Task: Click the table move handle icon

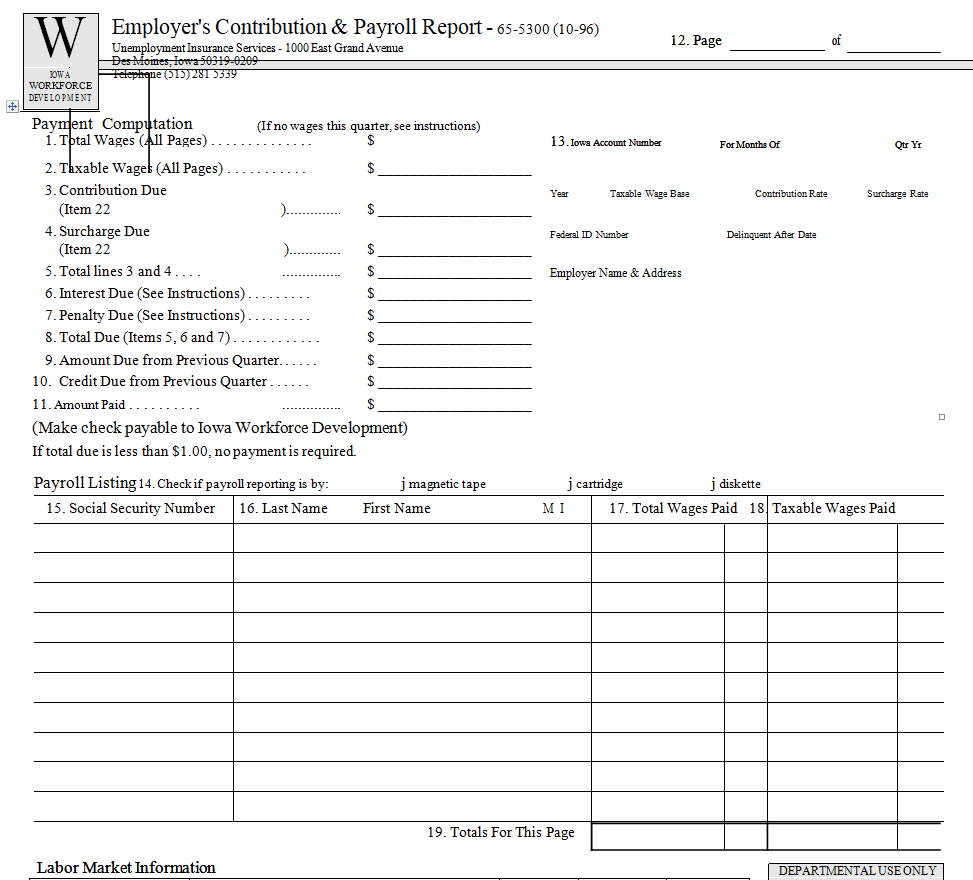Action: pyautogui.click(x=12, y=106)
